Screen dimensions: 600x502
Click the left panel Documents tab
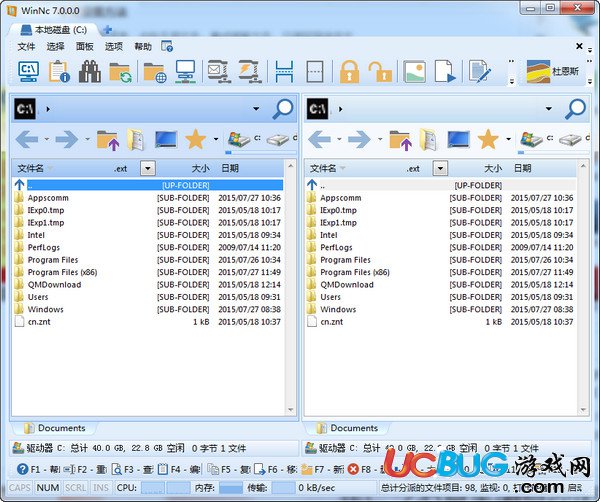[54, 428]
